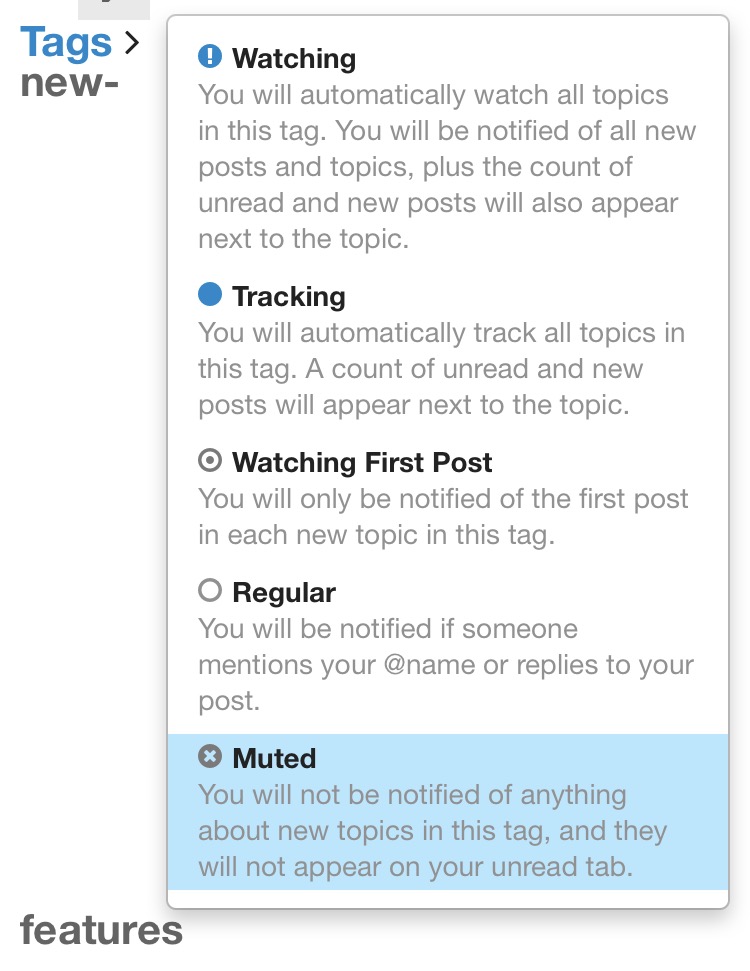Click the "new-" tag heading text
The width and height of the screenshot is (750, 971).
pos(70,82)
